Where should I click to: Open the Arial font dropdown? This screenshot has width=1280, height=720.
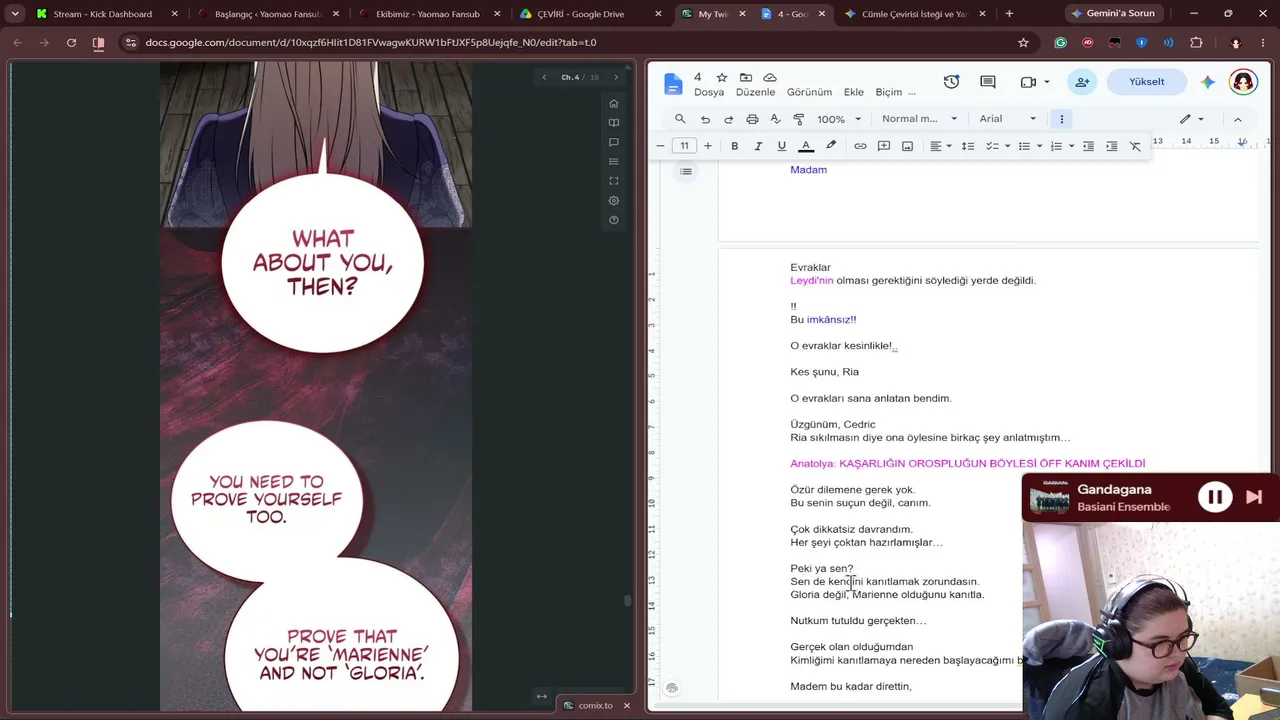pyautogui.click(x=1008, y=119)
